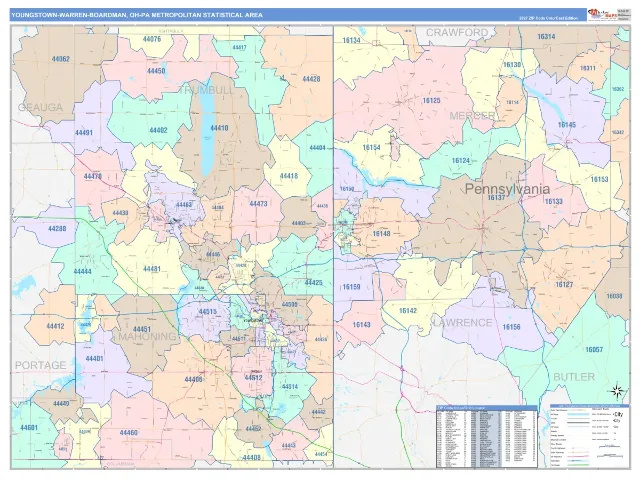The image size is (640, 480).
Task: Click ZIP code 44404 label
Action: pos(317,148)
